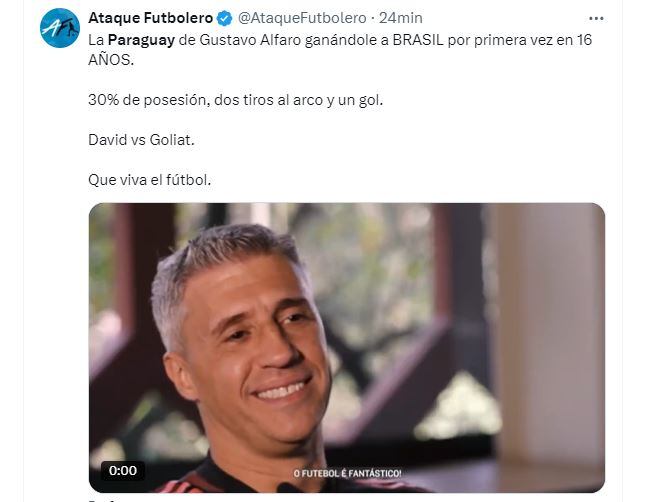Click the bold word Paraguay
Screen dimensions: 649x502
point(141,41)
